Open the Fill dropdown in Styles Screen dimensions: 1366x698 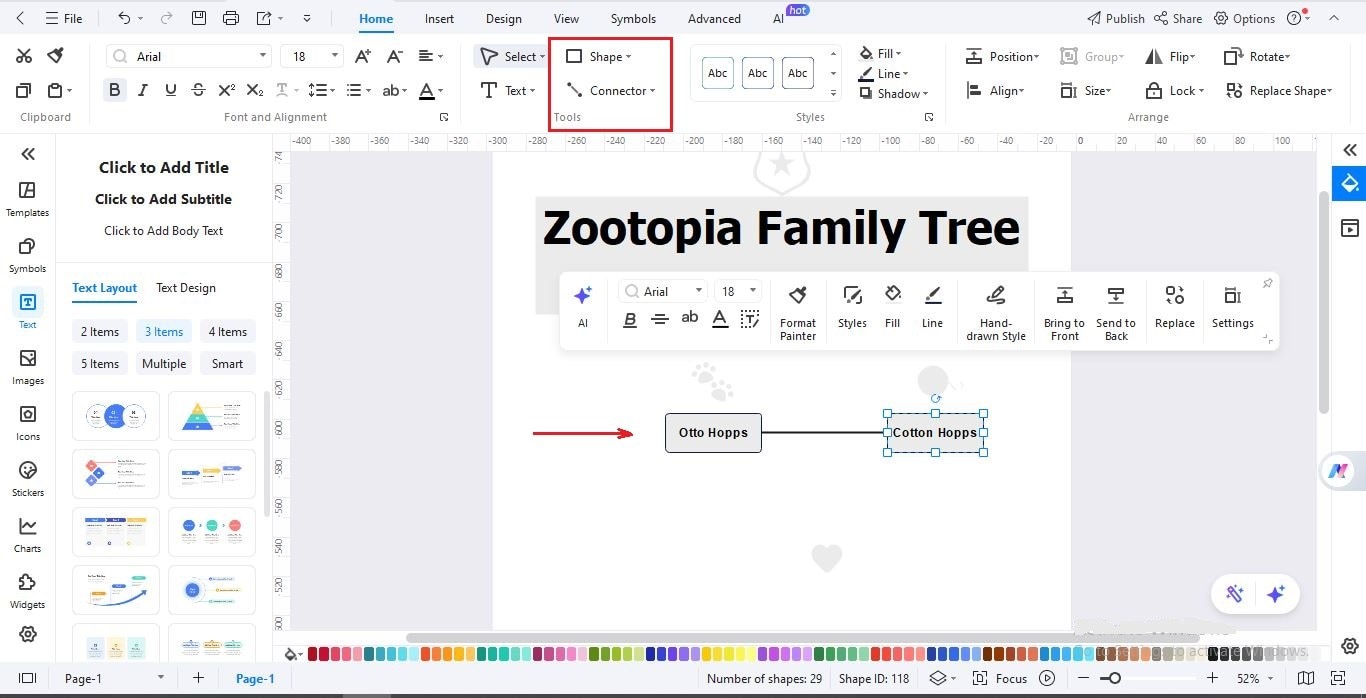[x=881, y=53]
